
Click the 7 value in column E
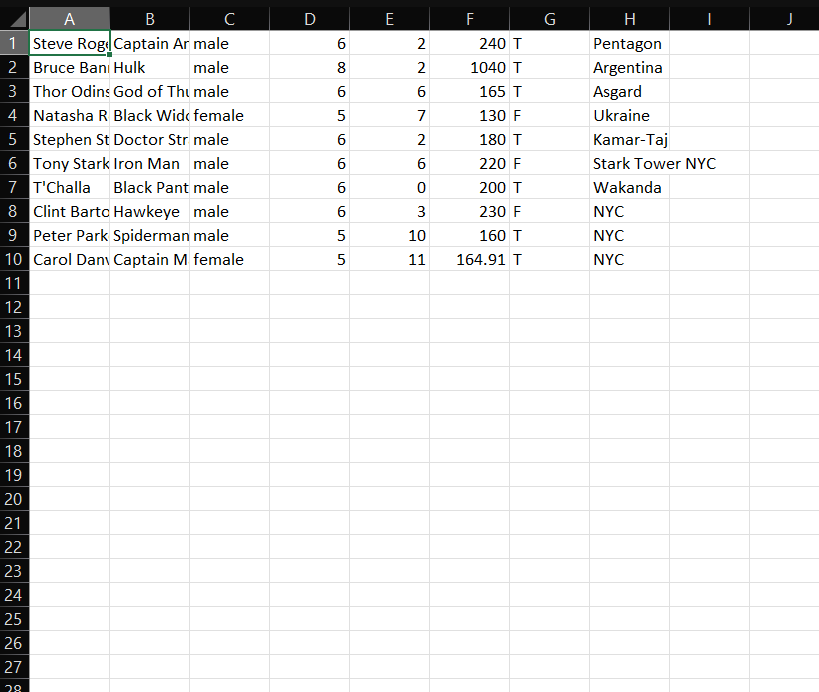389,115
